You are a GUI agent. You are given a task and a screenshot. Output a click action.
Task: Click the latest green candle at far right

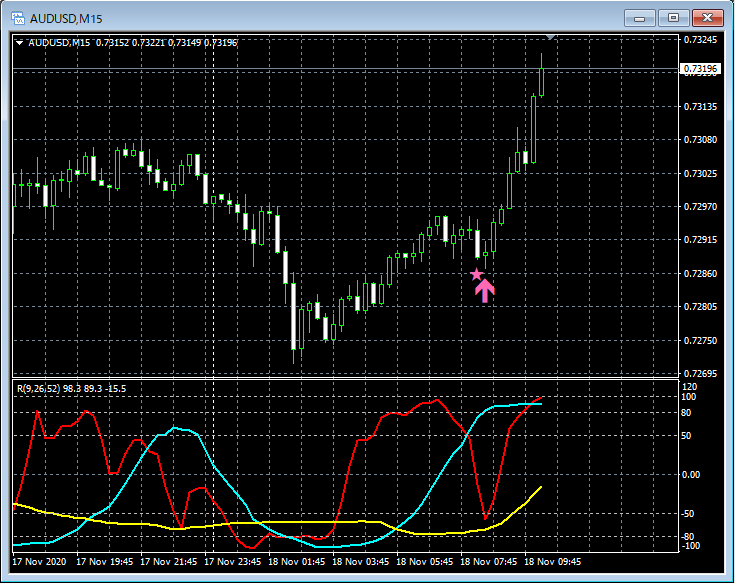541,80
